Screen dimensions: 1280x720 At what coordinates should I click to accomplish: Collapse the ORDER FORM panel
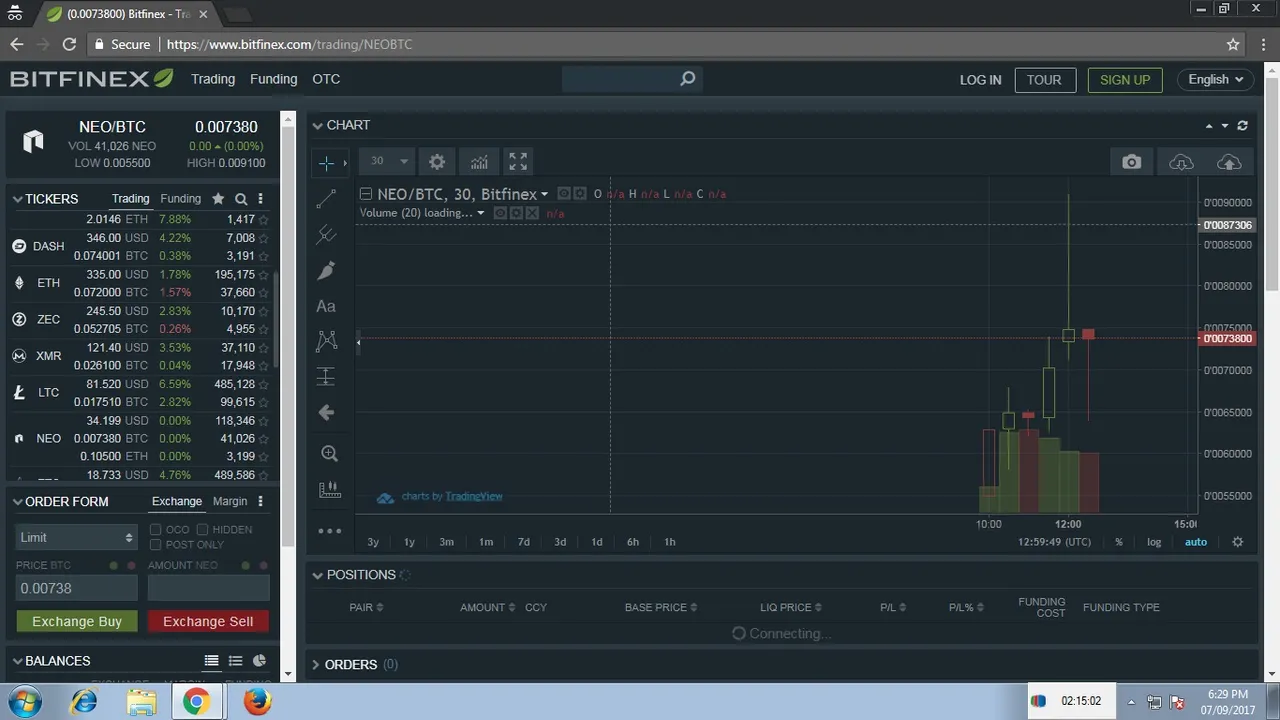click(x=17, y=502)
